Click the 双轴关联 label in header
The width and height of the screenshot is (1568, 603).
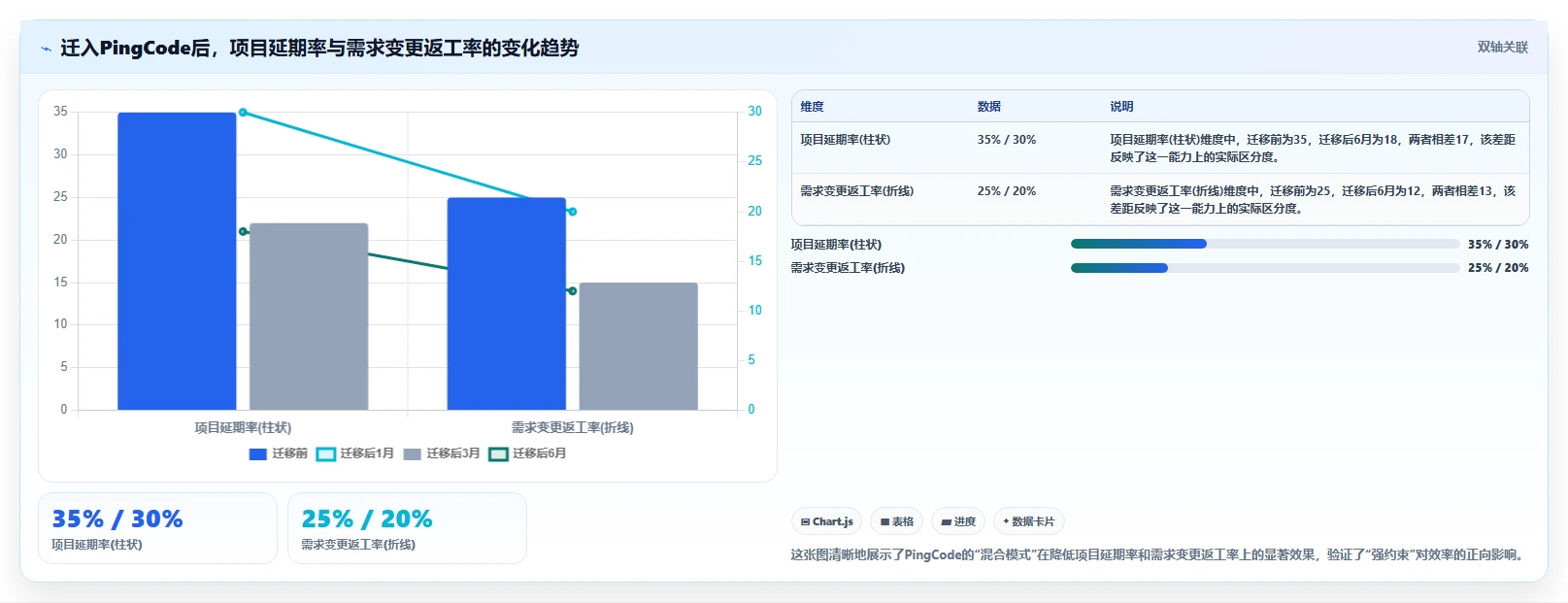pos(1502,47)
